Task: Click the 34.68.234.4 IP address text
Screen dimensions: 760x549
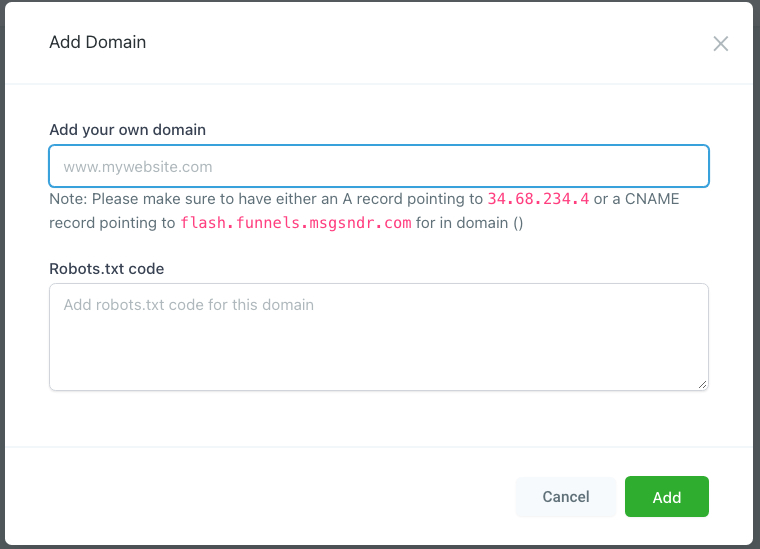Action: click(x=538, y=199)
